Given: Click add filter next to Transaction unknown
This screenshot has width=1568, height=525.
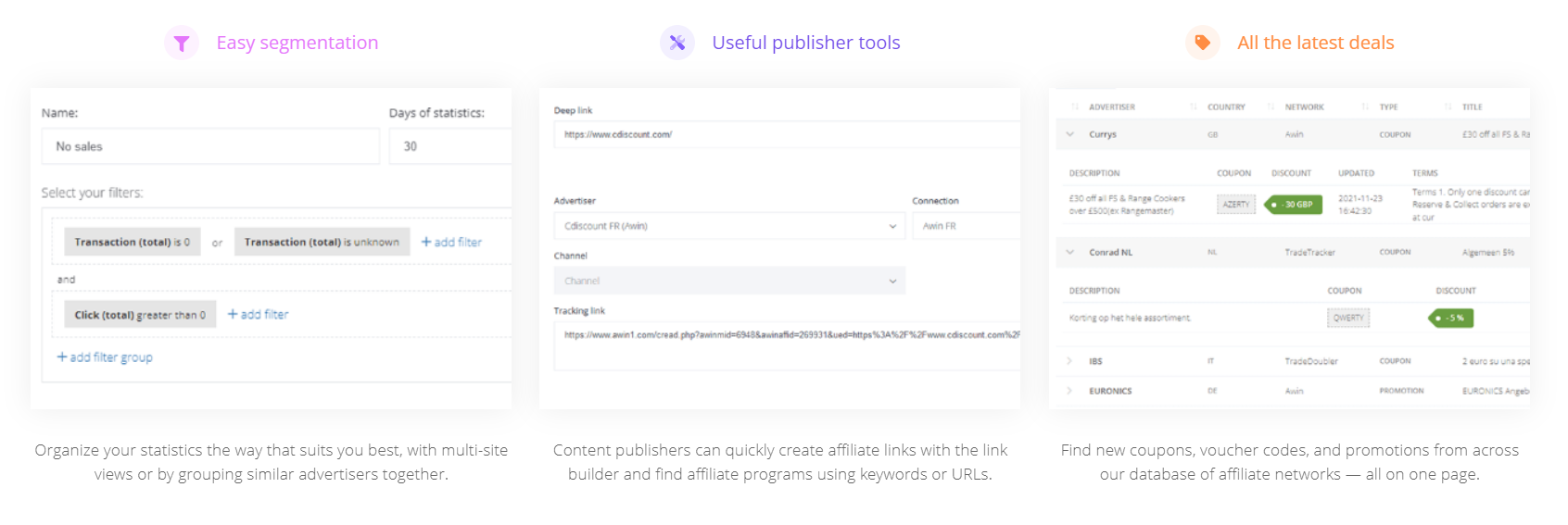Looking at the screenshot, I should pos(451,242).
